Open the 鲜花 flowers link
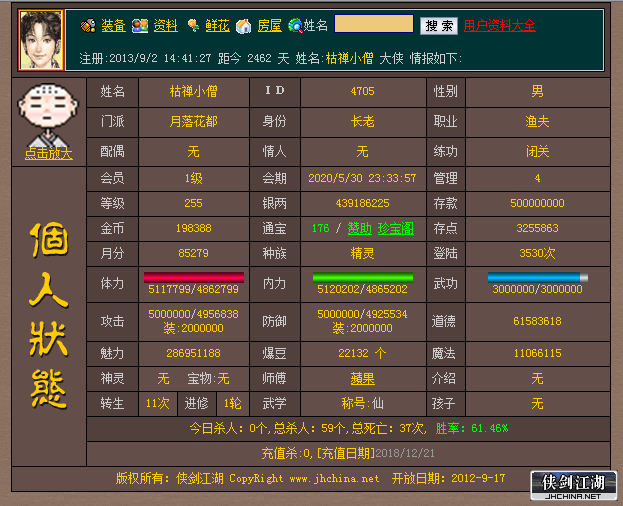The height and width of the screenshot is (506, 623). click(217, 26)
